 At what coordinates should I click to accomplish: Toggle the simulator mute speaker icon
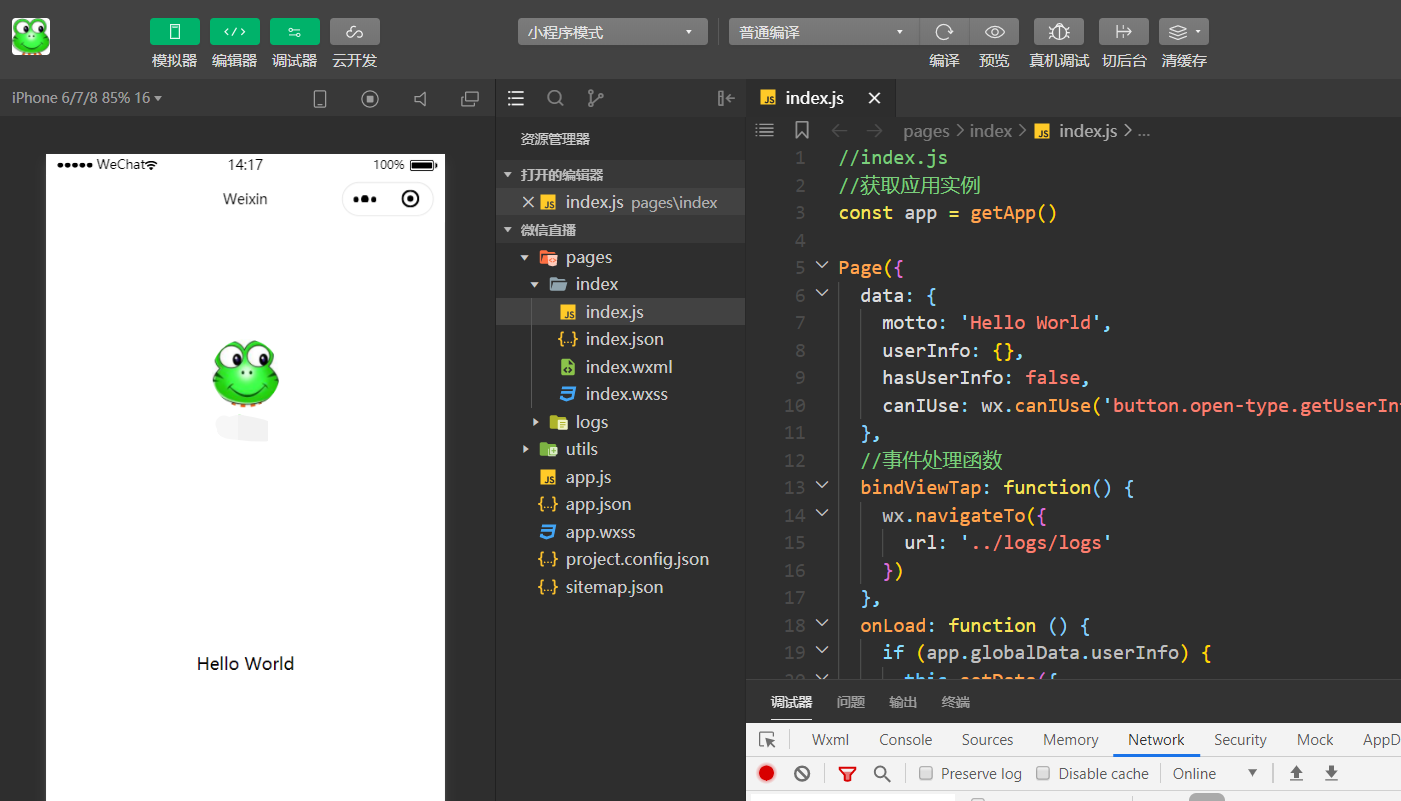[x=420, y=98]
